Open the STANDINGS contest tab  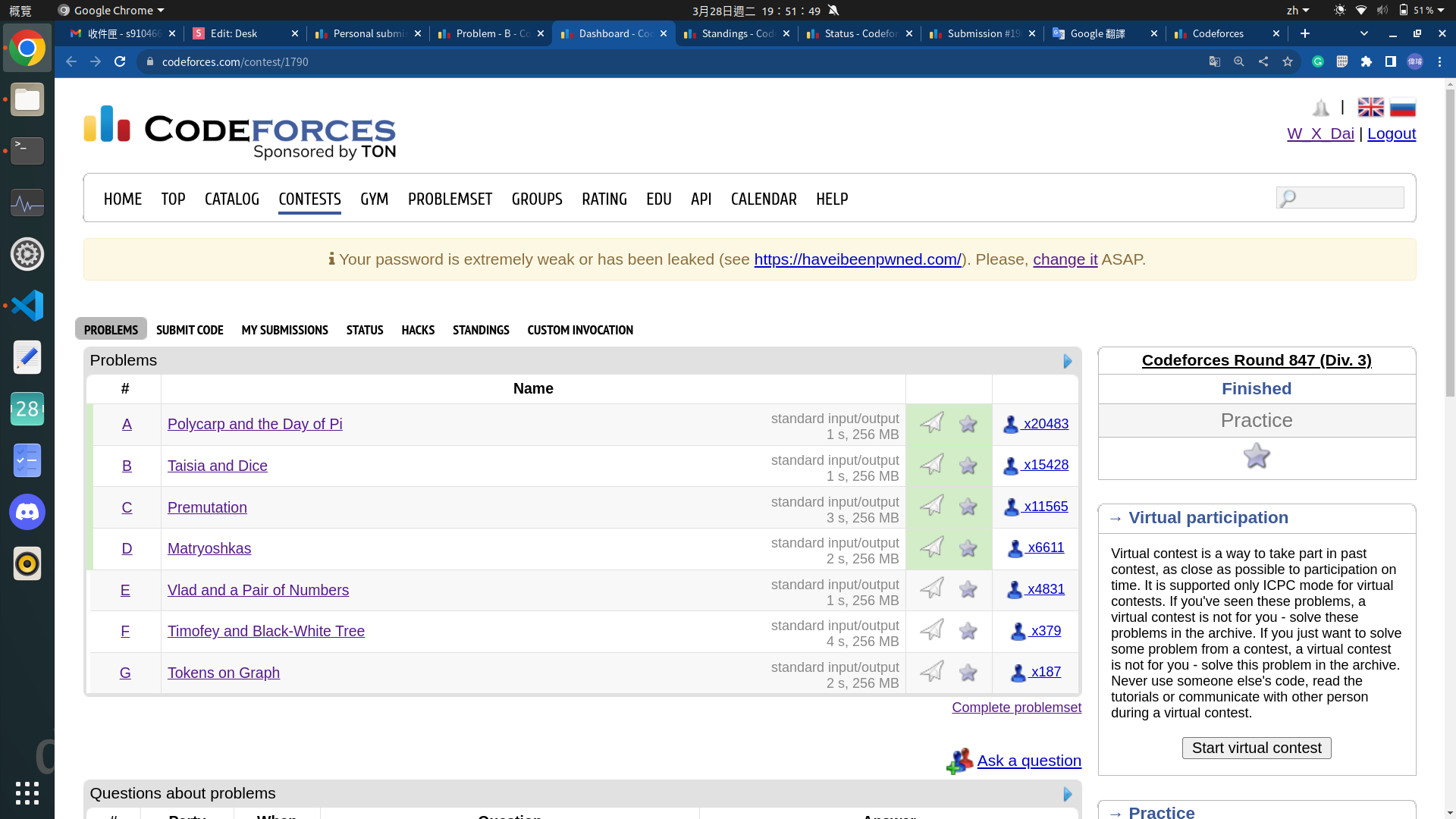(x=480, y=330)
